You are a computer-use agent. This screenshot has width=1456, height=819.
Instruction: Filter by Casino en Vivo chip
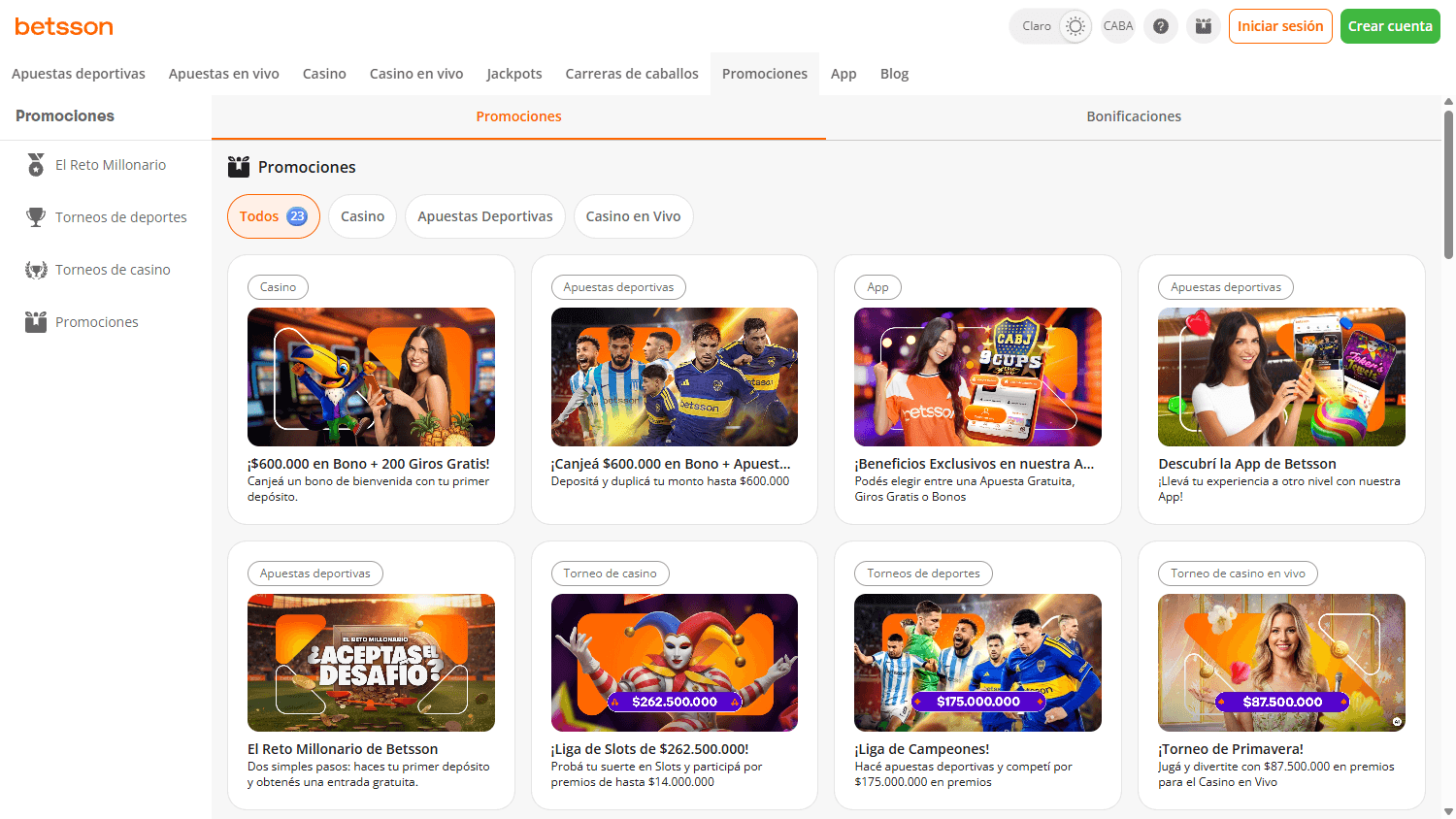633,216
